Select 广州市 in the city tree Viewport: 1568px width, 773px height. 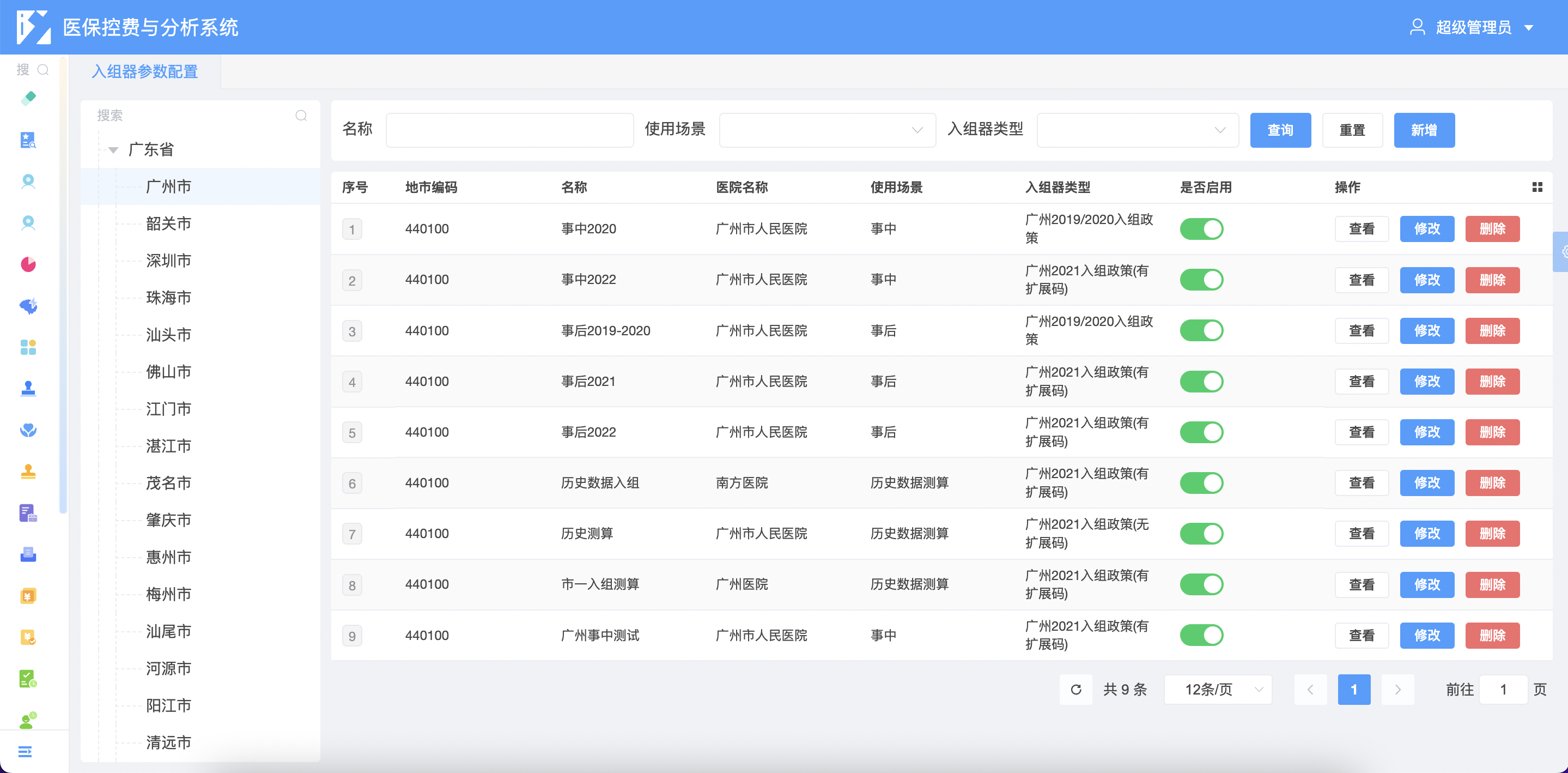pos(168,186)
